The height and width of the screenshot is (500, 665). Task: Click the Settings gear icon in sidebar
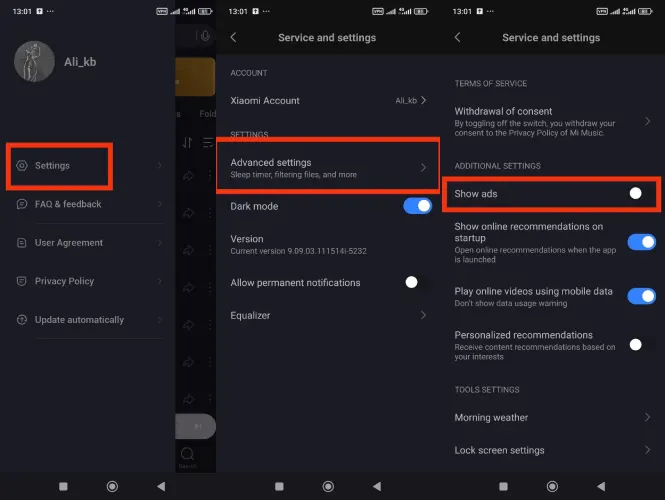(24, 166)
